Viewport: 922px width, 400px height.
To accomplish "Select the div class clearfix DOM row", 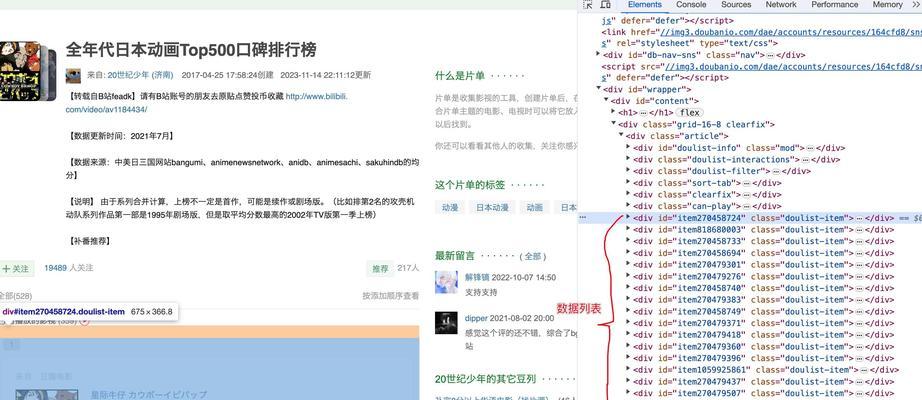I will (x=707, y=195).
